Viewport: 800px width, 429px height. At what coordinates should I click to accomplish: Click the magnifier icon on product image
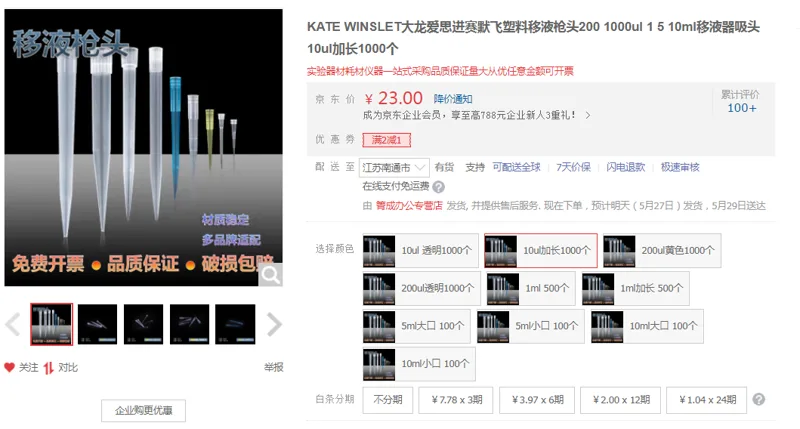coord(270,275)
